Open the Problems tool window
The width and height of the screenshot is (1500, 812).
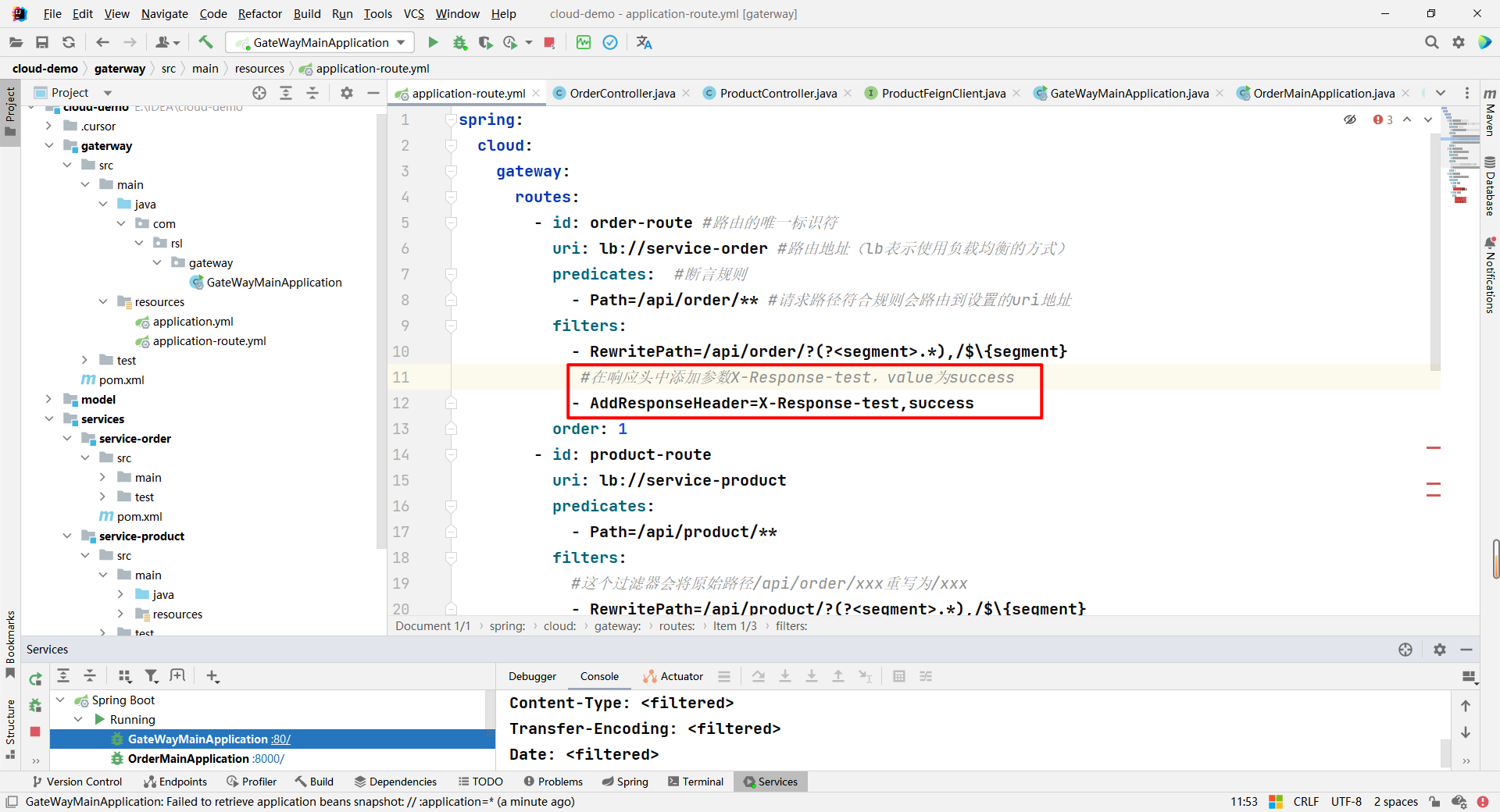coord(553,782)
